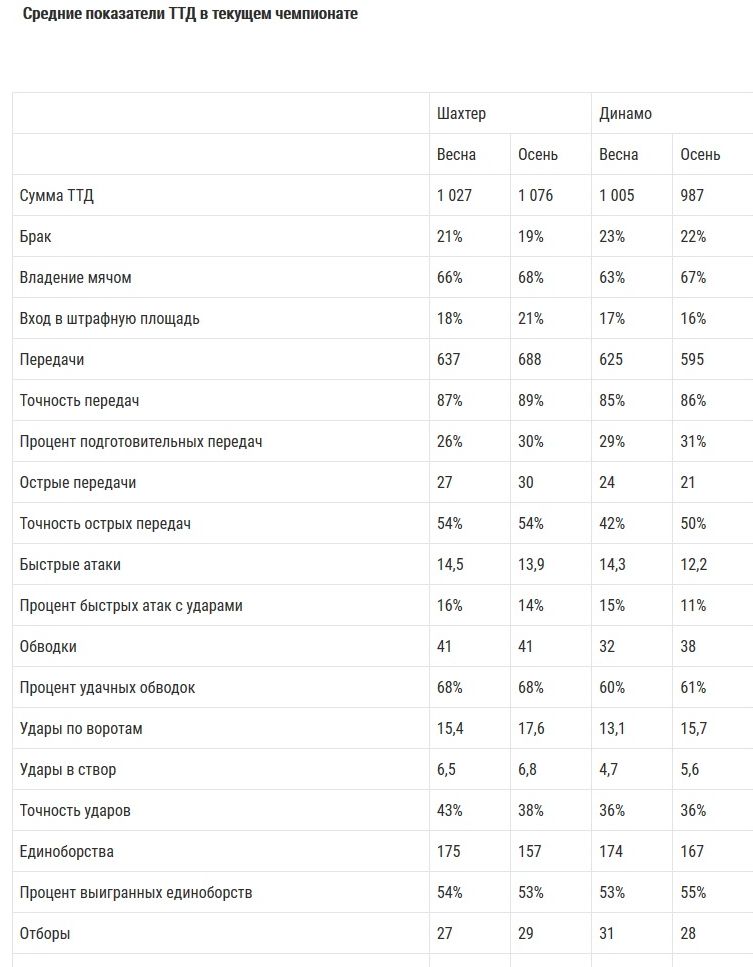This screenshot has width=753, height=967.
Task: Select the Владение мячом row label
Action: click(76, 278)
